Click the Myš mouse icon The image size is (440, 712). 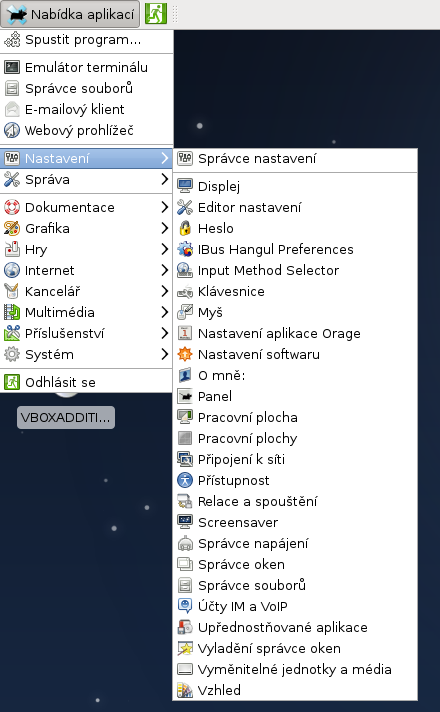coord(185,312)
